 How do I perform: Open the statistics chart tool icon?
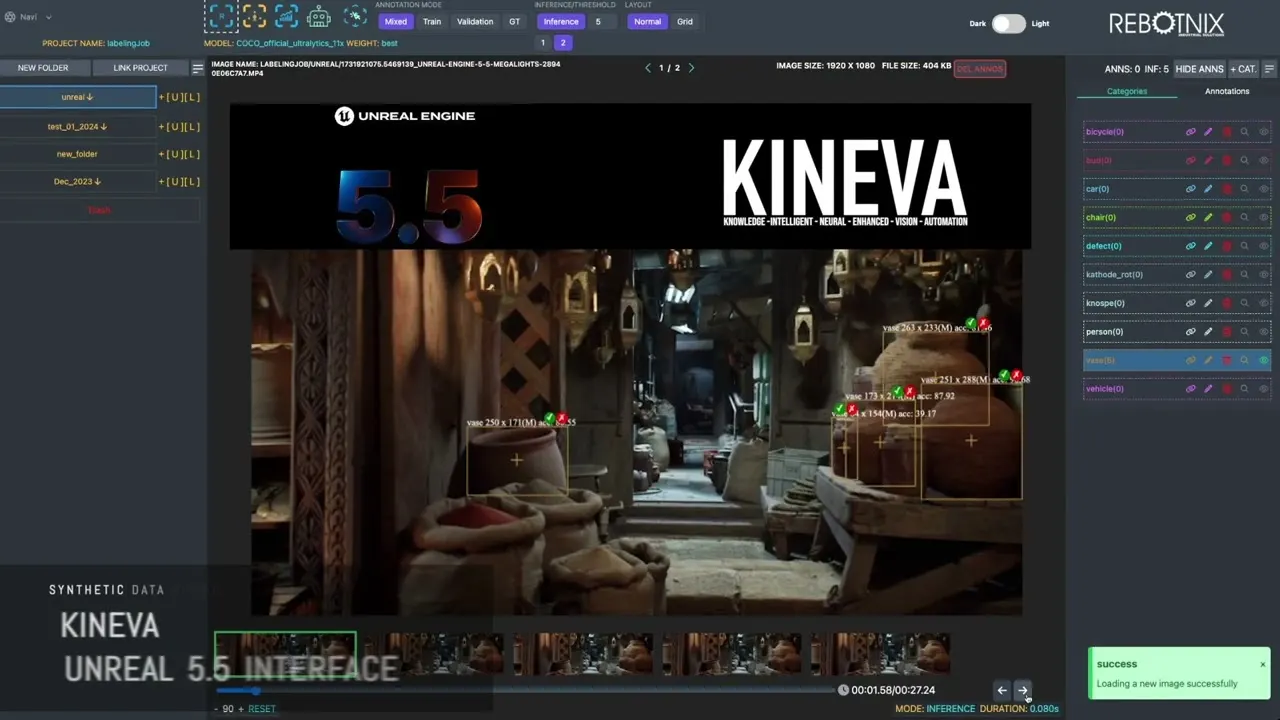pyautogui.click(x=286, y=16)
